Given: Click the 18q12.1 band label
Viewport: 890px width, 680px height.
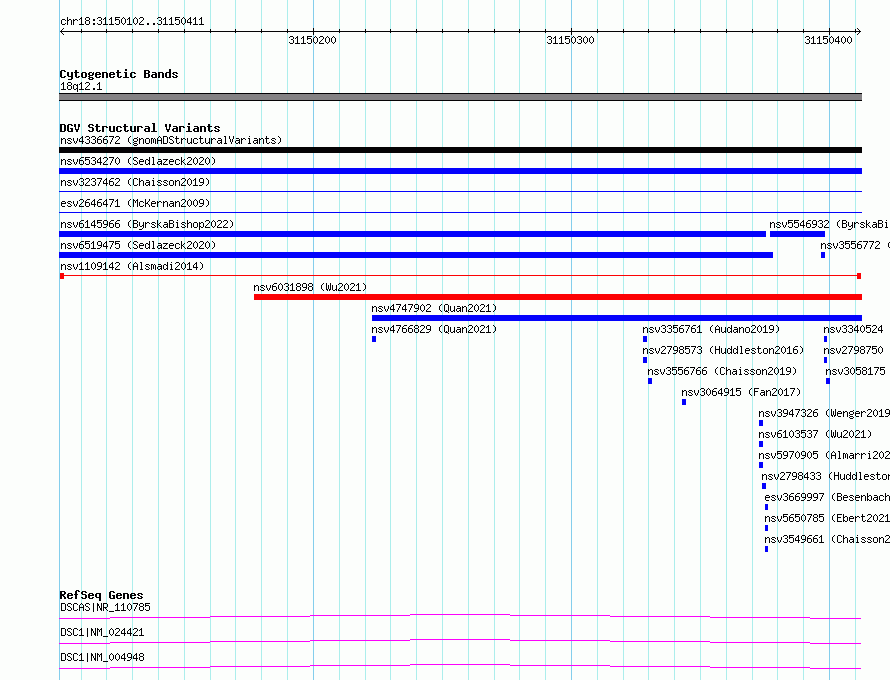Looking at the screenshot, I should [81, 86].
